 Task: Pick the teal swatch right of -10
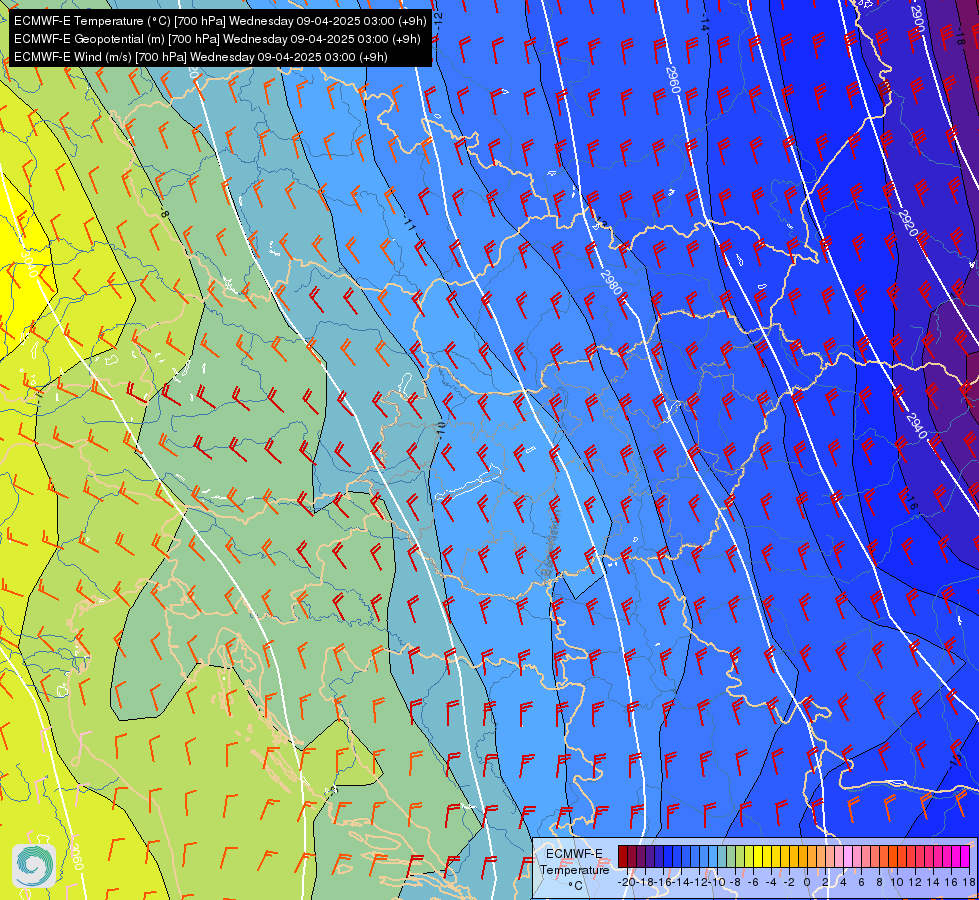click(x=722, y=856)
